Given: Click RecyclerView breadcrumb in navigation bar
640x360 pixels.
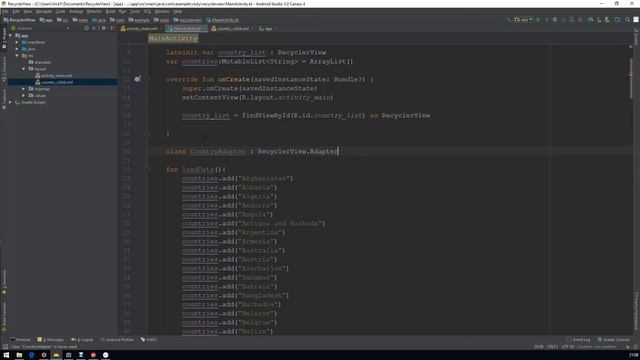Looking at the screenshot, I should pos(19,20).
